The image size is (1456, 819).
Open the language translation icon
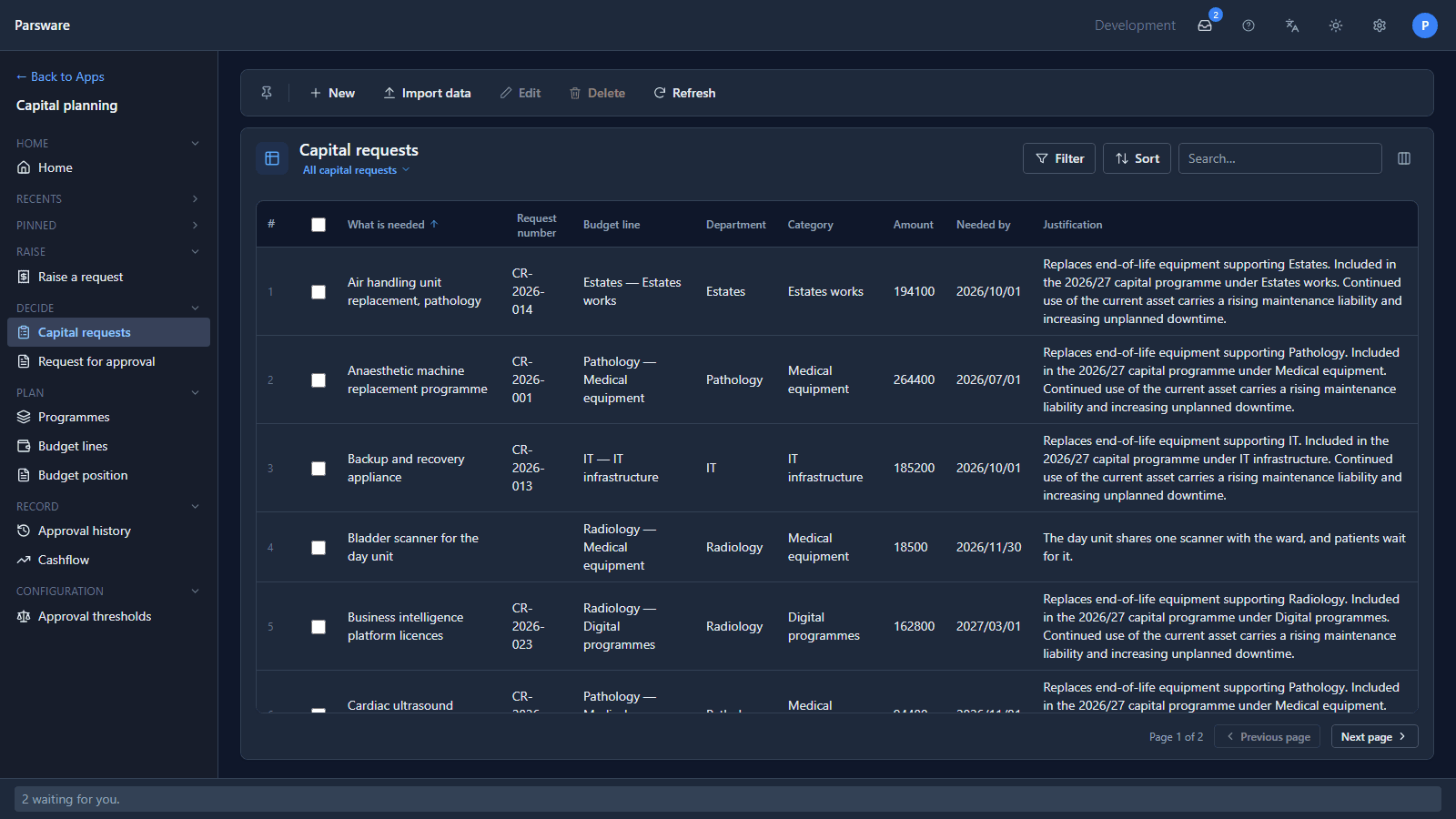[x=1292, y=25]
